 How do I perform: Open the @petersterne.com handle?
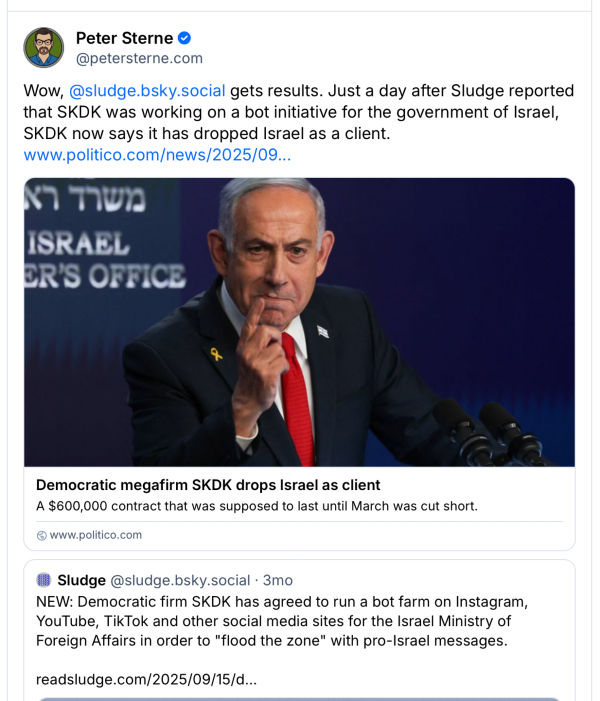(139, 58)
